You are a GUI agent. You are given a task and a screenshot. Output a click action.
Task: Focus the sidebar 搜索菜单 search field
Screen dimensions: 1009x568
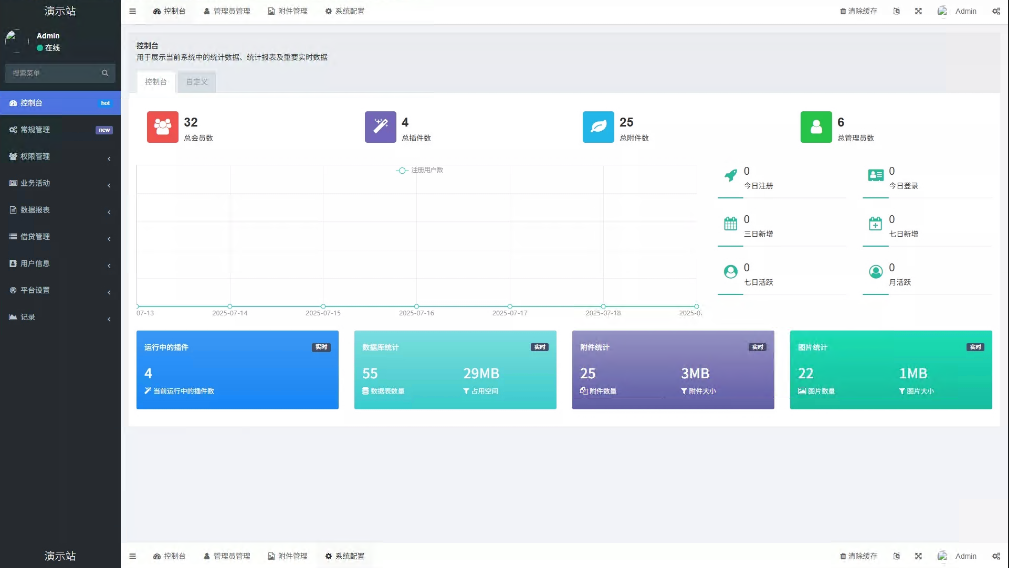coord(52,73)
